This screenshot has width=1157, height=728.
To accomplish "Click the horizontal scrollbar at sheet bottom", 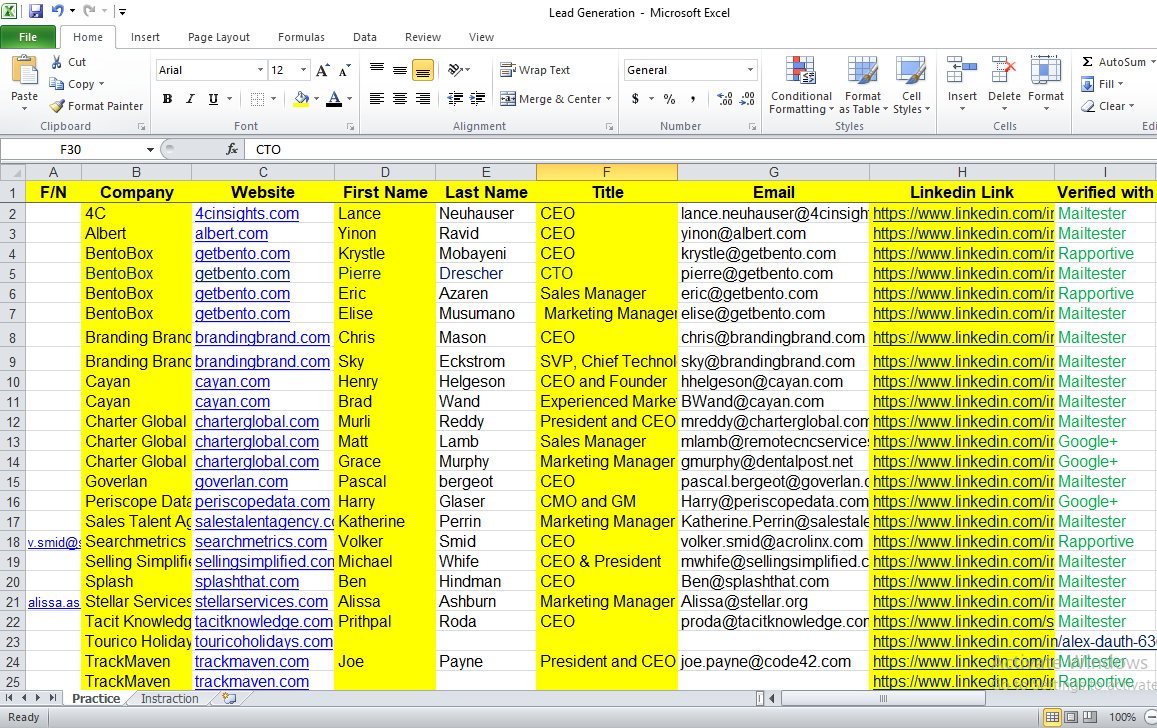I will point(882,698).
